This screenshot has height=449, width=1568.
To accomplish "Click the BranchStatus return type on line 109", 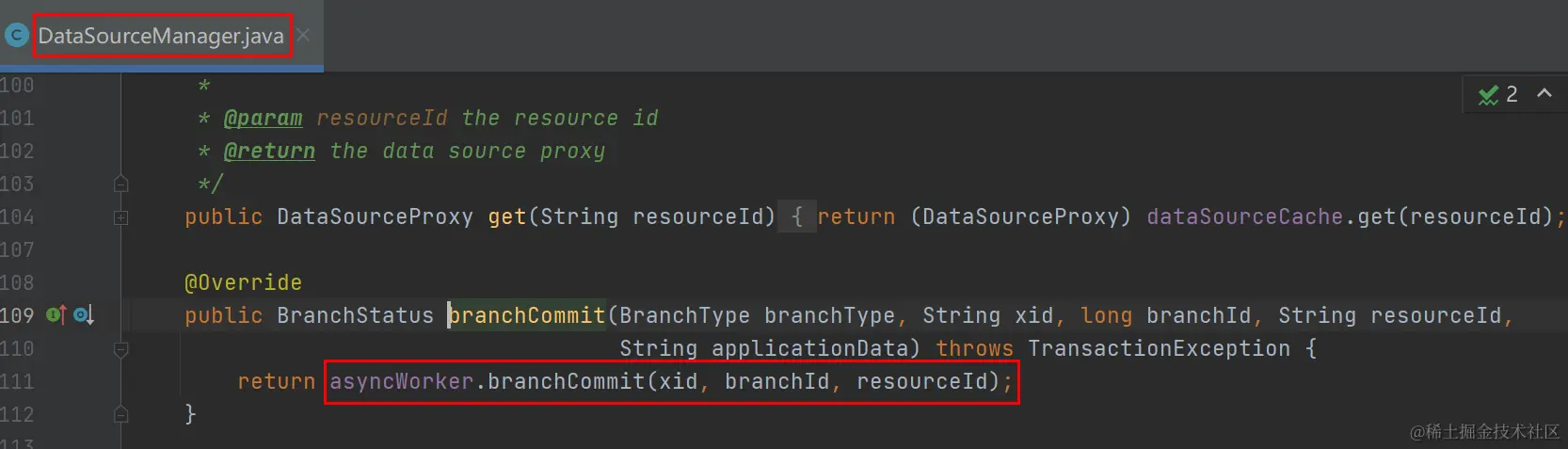I will coord(355,315).
